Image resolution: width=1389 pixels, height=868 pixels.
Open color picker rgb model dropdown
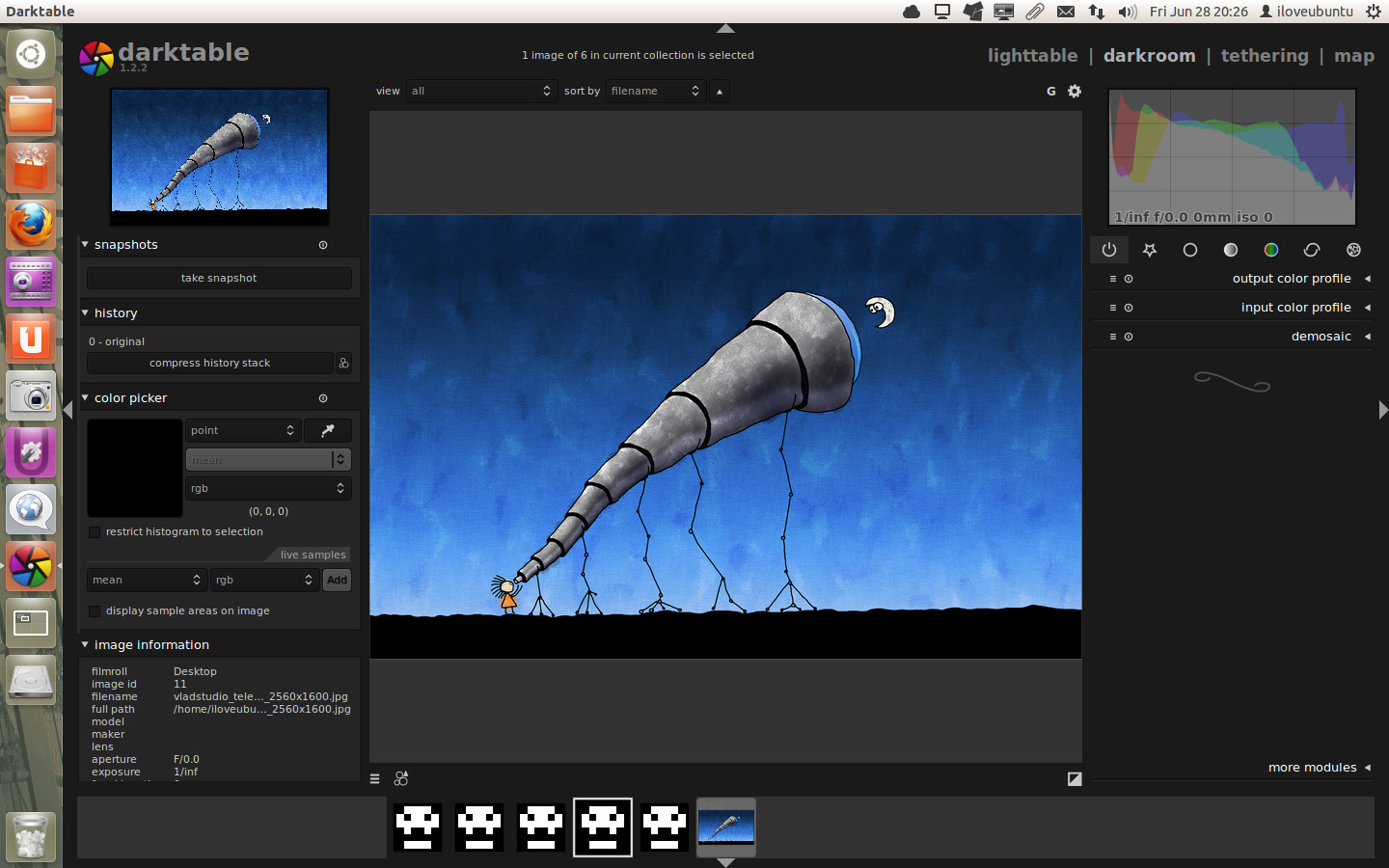268,488
